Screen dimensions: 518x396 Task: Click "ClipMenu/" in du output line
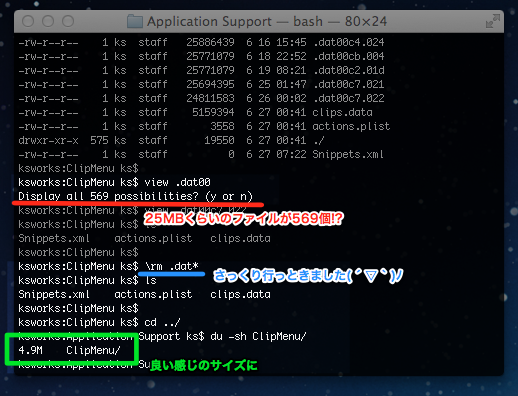pos(93,350)
